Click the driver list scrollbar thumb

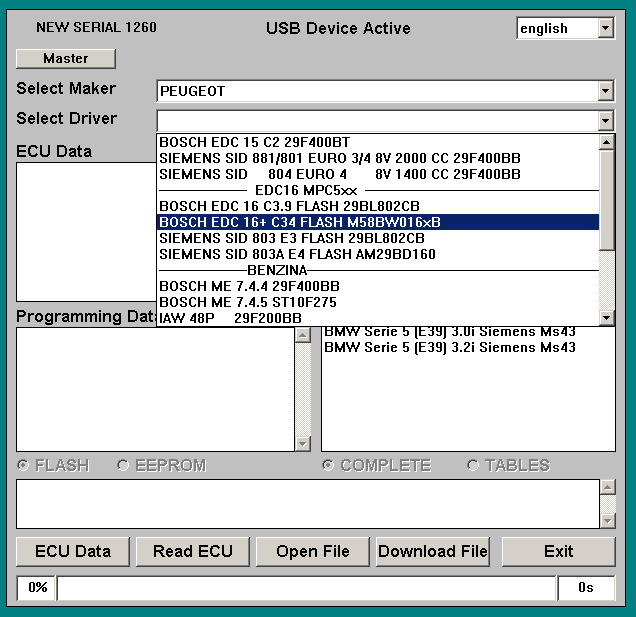pos(607,200)
